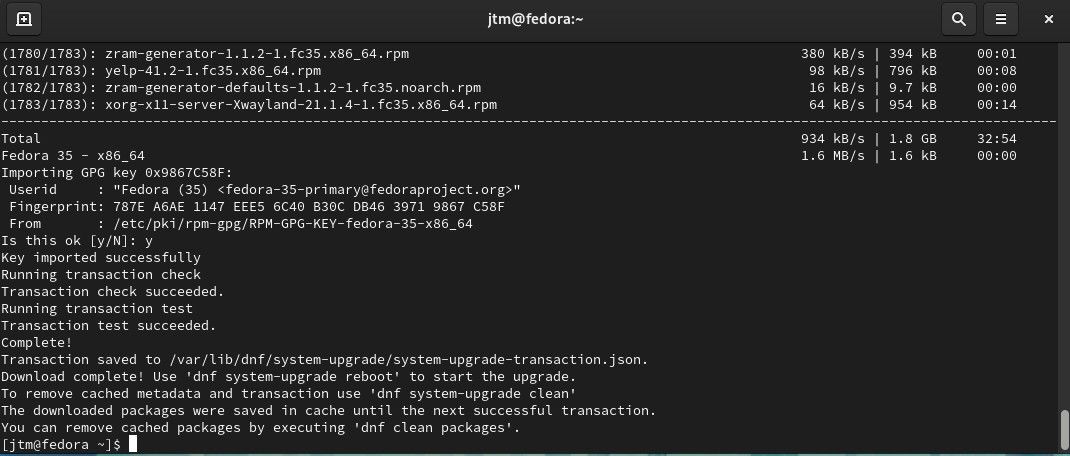Click the cursor at the shell prompt
Viewport: 1070px width, 456px height.
click(133, 444)
